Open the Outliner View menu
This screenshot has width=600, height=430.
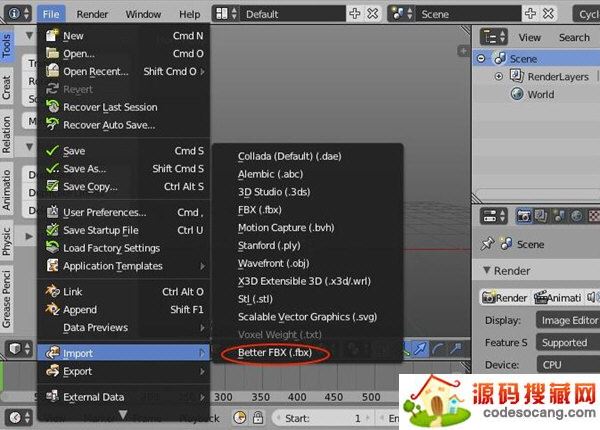tap(530, 37)
